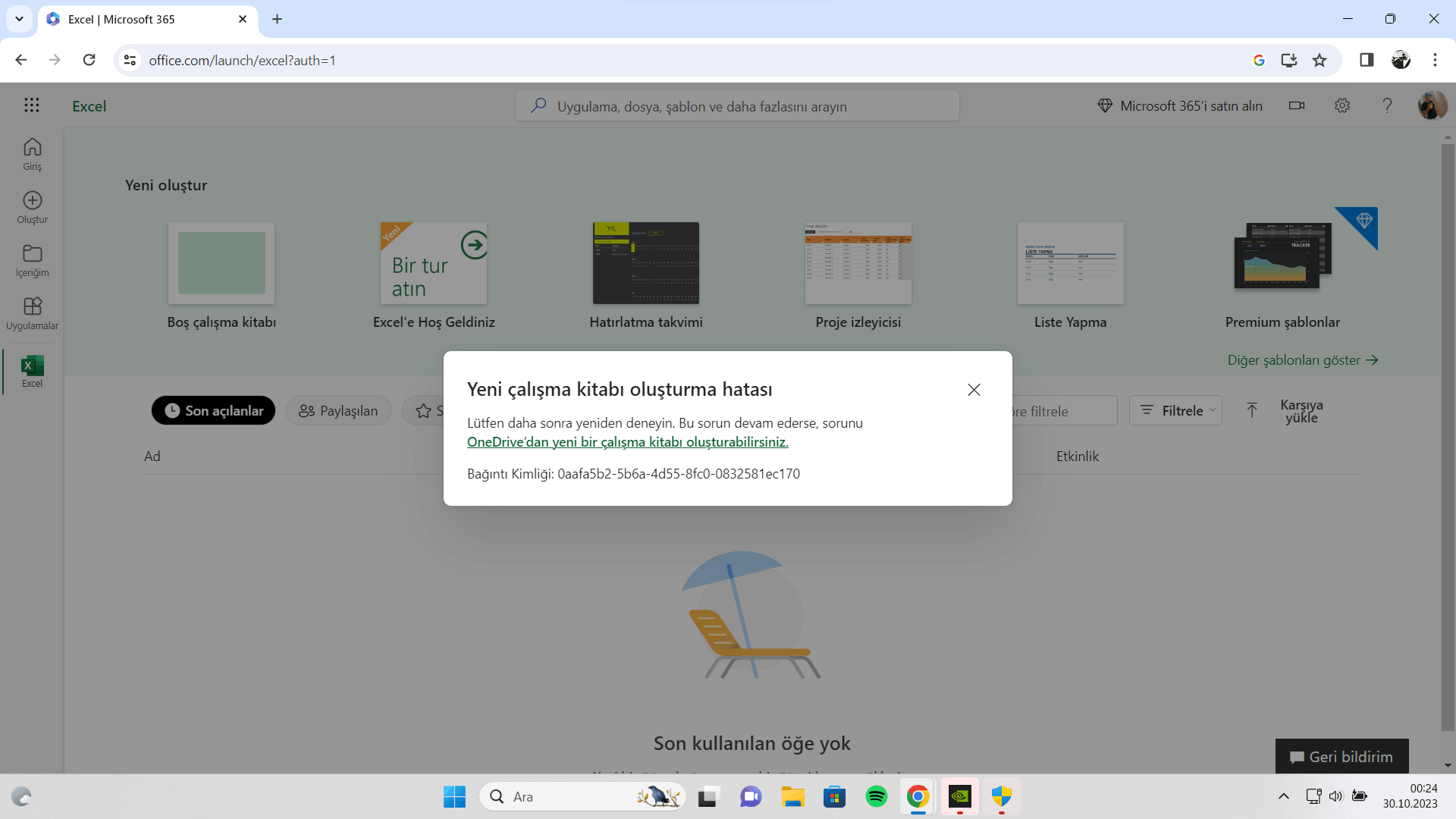1456x819 pixels.
Task: Click the help question mark icon
Action: pos(1387,105)
